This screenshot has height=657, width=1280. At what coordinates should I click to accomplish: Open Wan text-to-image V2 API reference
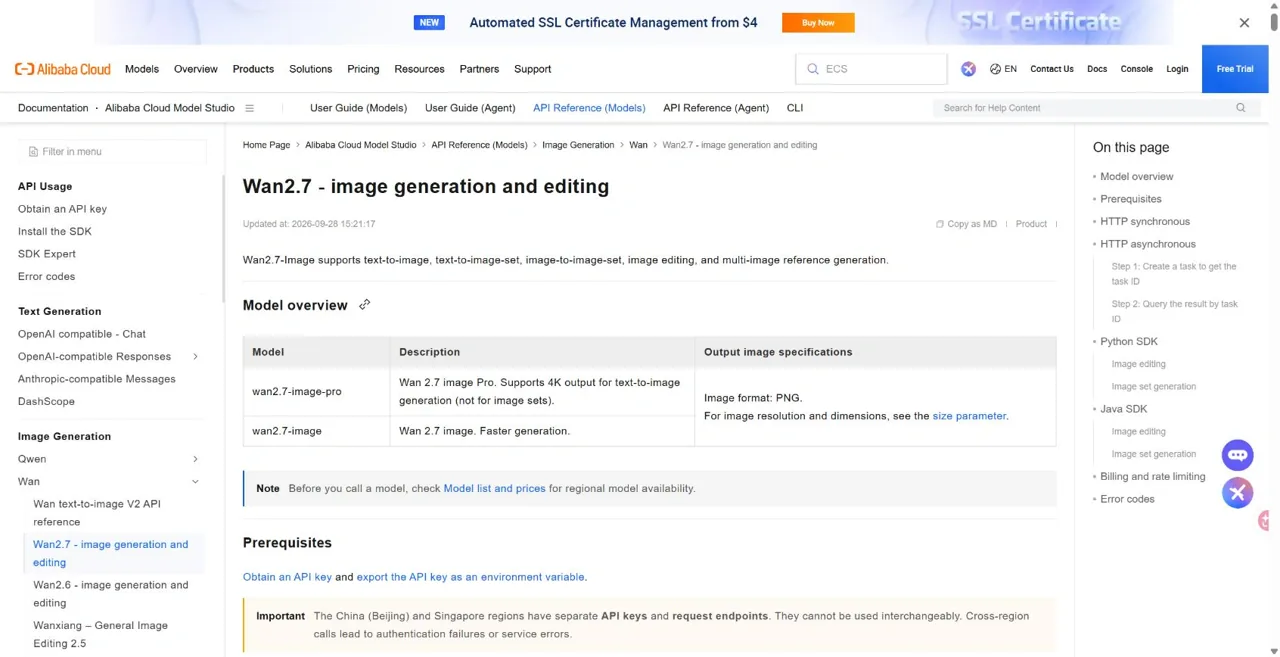click(x=97, y=513)
